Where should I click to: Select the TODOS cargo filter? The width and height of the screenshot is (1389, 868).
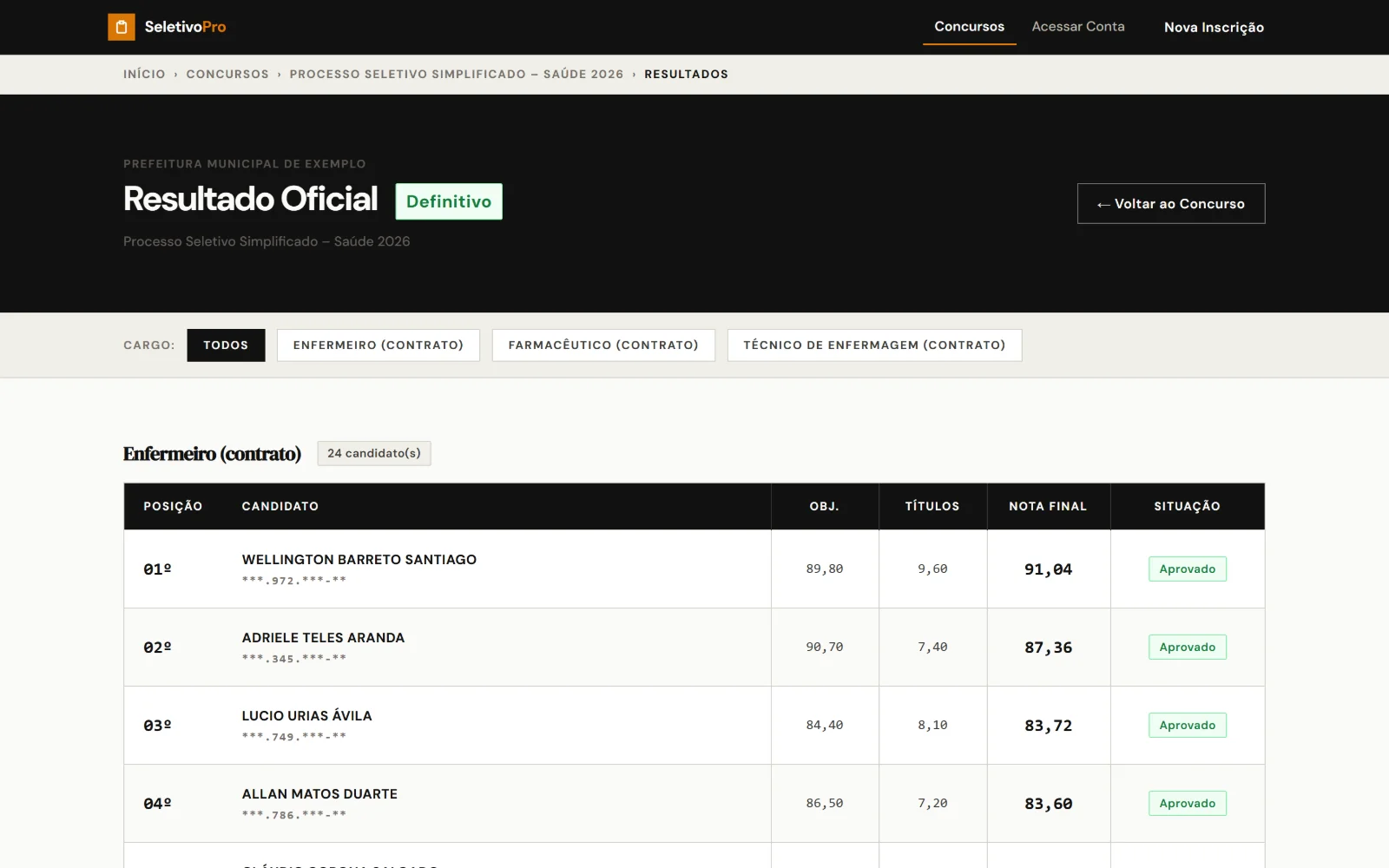[226, 345]
